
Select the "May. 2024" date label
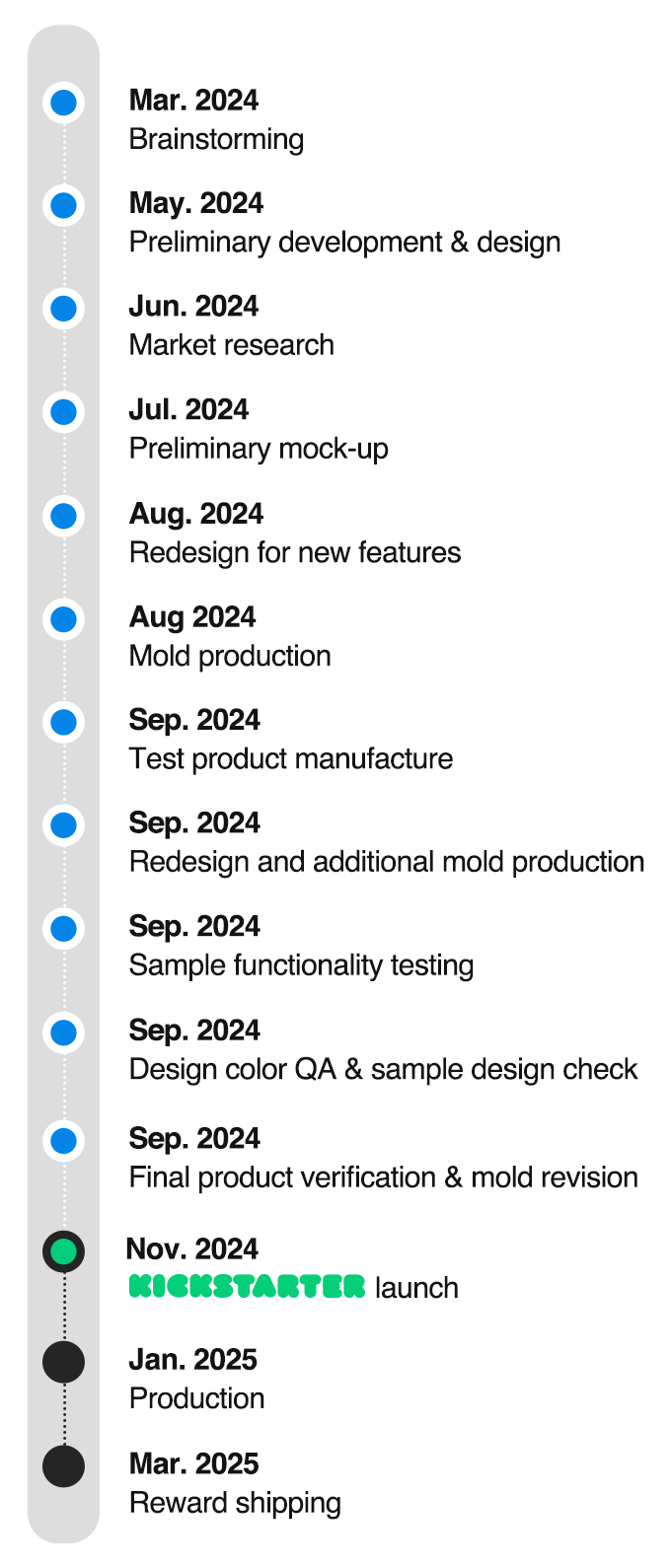[196, 203]
